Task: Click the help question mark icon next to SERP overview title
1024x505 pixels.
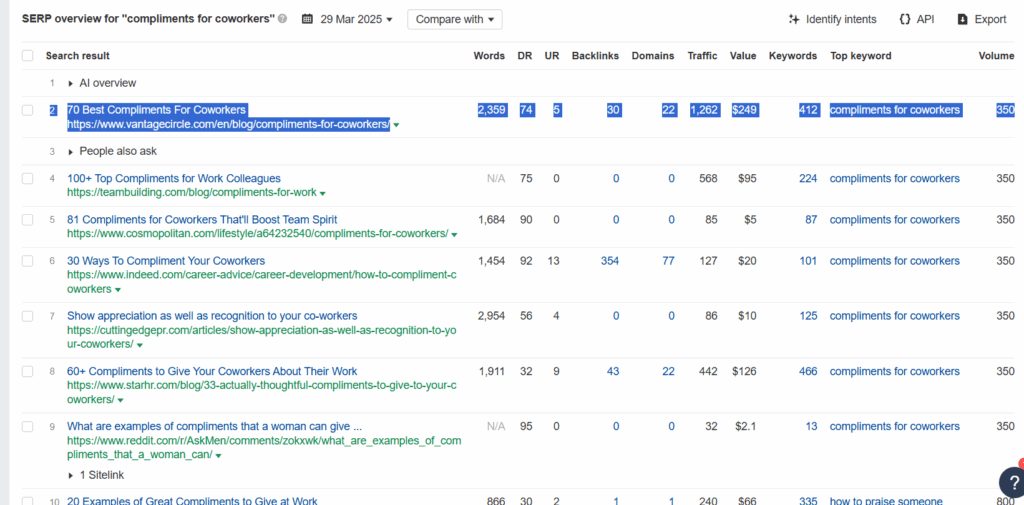Action: click(282, 19)
